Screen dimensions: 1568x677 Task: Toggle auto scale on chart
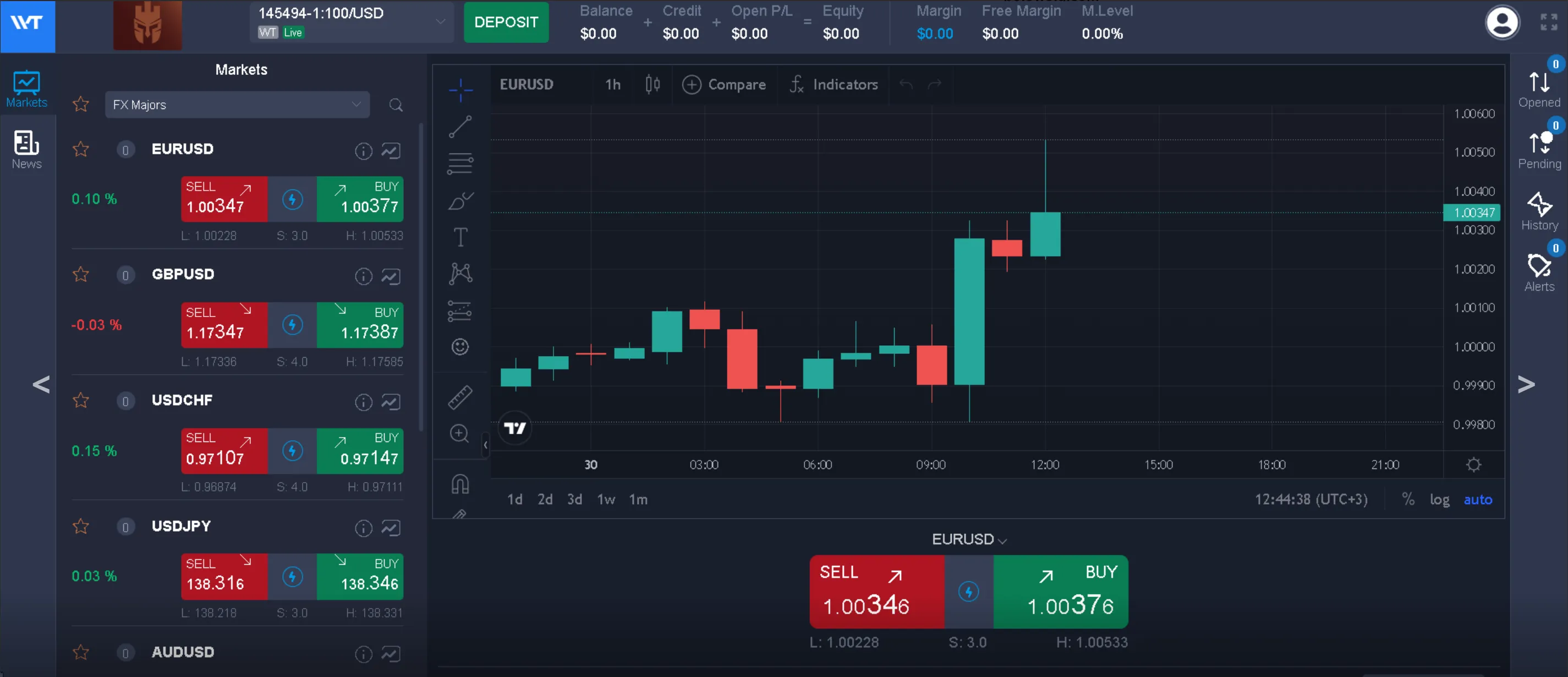pyautogui.click(x=1478, y=500)
